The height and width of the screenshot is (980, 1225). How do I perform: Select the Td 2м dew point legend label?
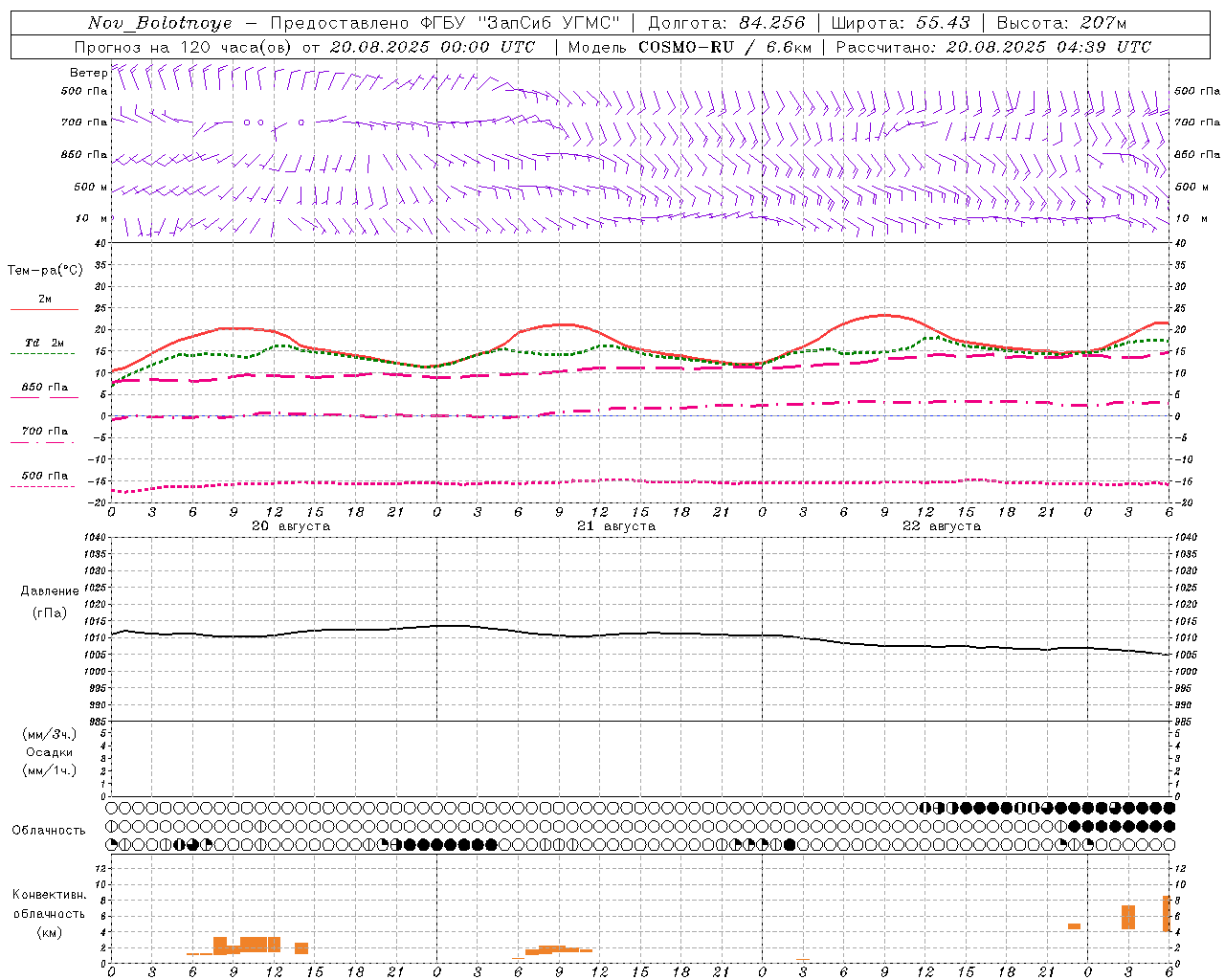coord(45,343)
